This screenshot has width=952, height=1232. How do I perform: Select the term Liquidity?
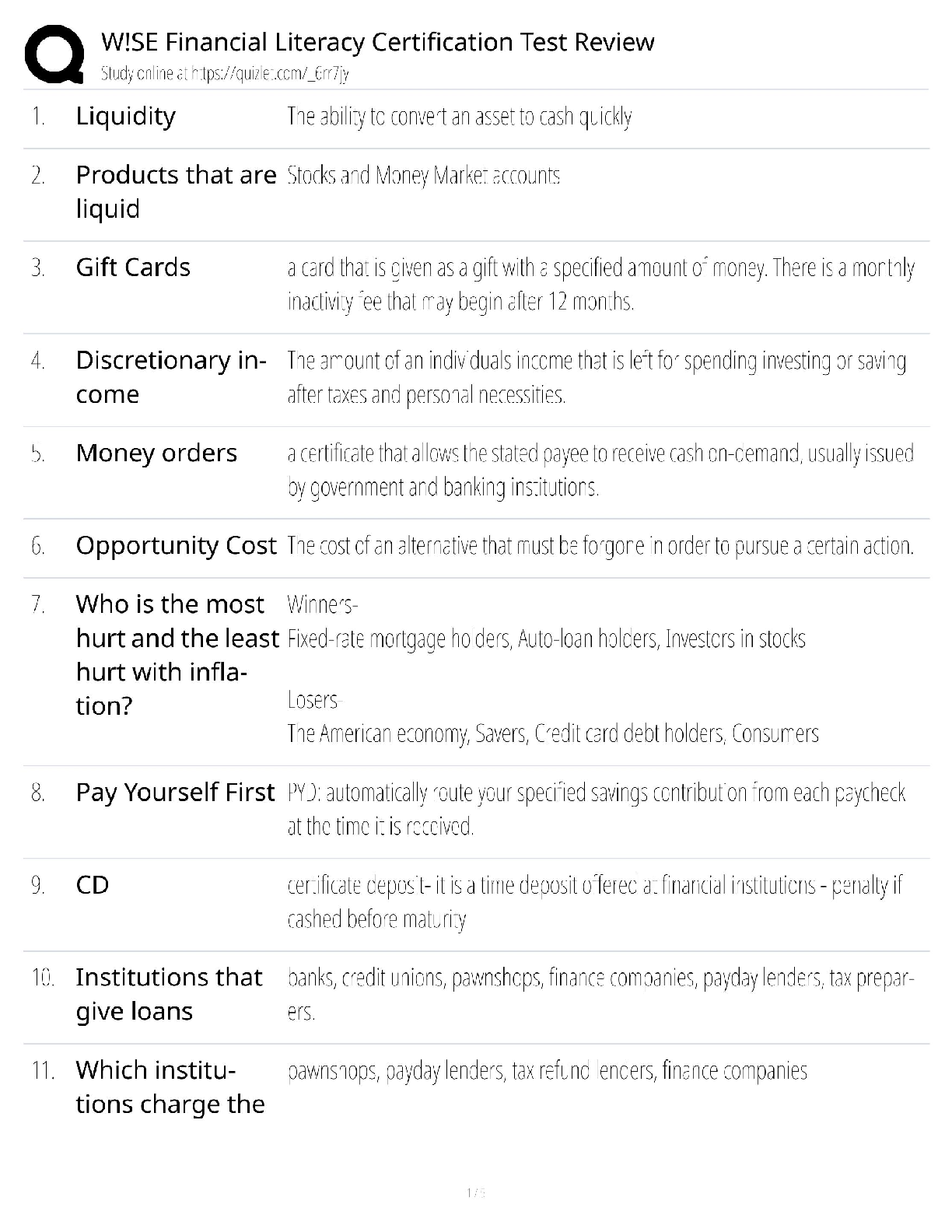(126, 117)
